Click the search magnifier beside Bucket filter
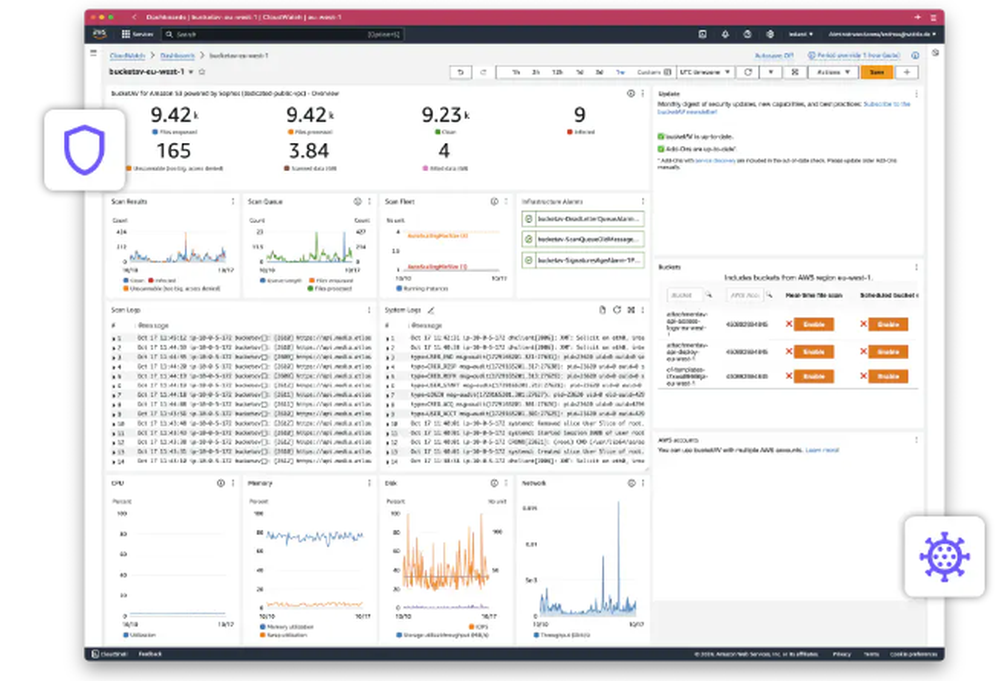This screenshot has width=1000, height=681. (709, 295)
